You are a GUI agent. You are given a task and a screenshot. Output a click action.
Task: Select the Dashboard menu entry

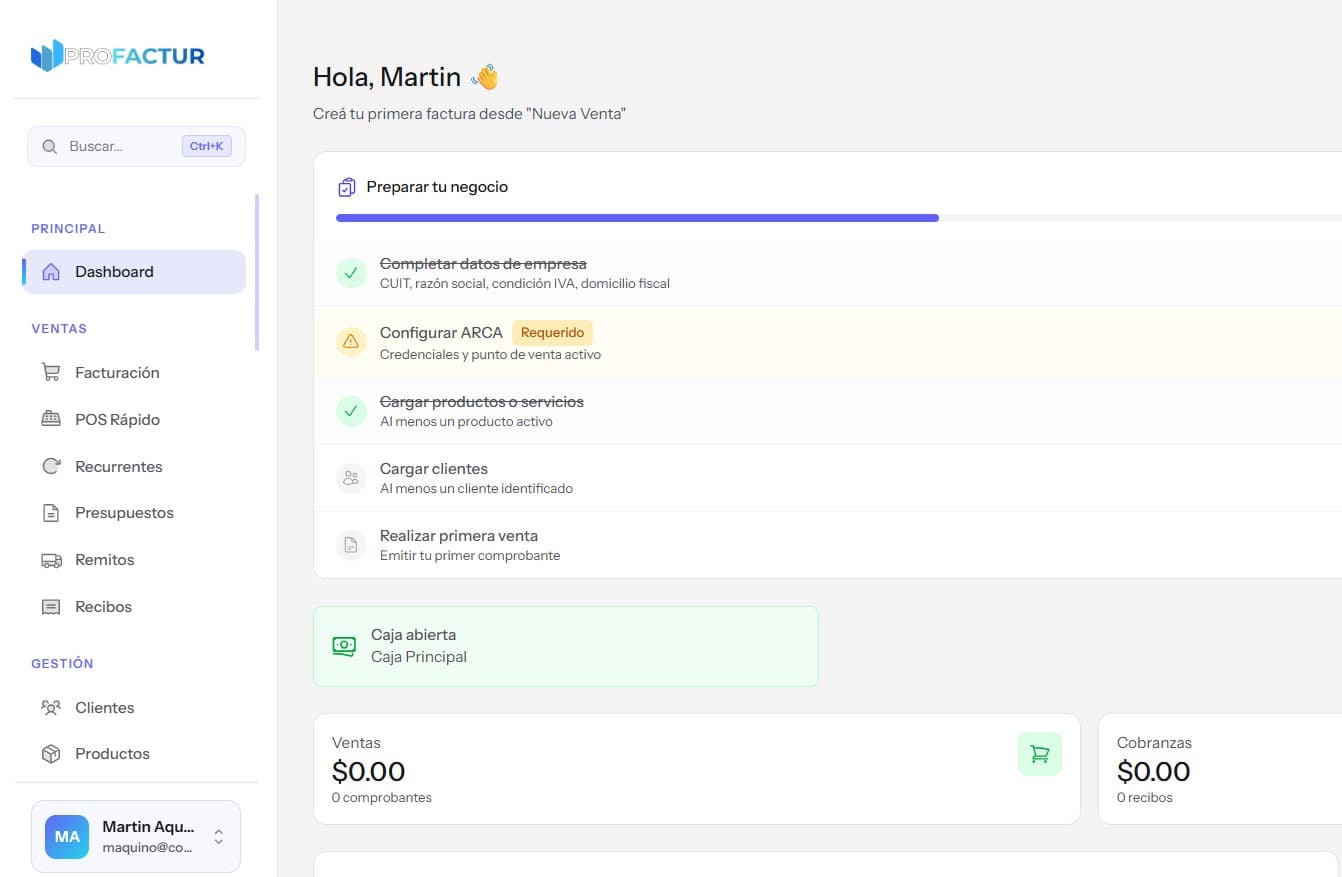pos(113,271)
